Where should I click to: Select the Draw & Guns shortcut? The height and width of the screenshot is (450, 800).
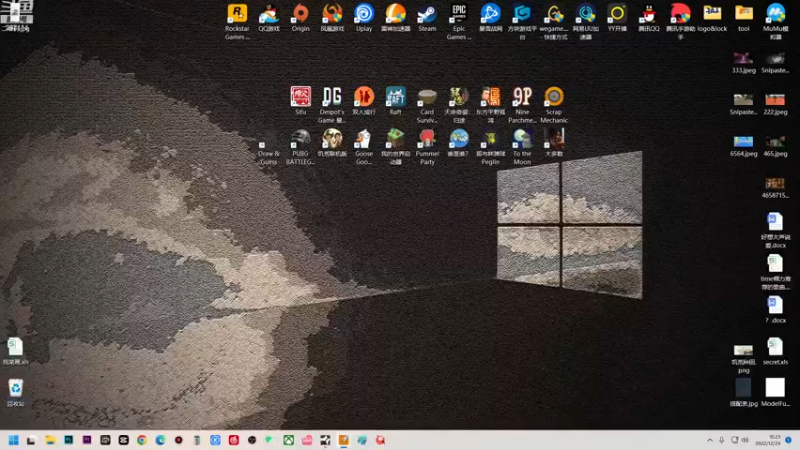pyautogui.click(x=269, y=151)
